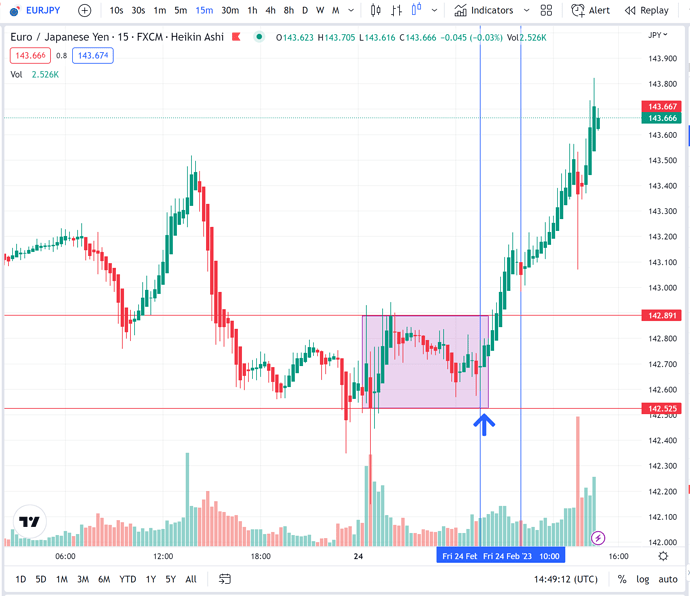Toggle percent scale mode
This screenshot has width=690, height=596.
[x=622, y=579]
